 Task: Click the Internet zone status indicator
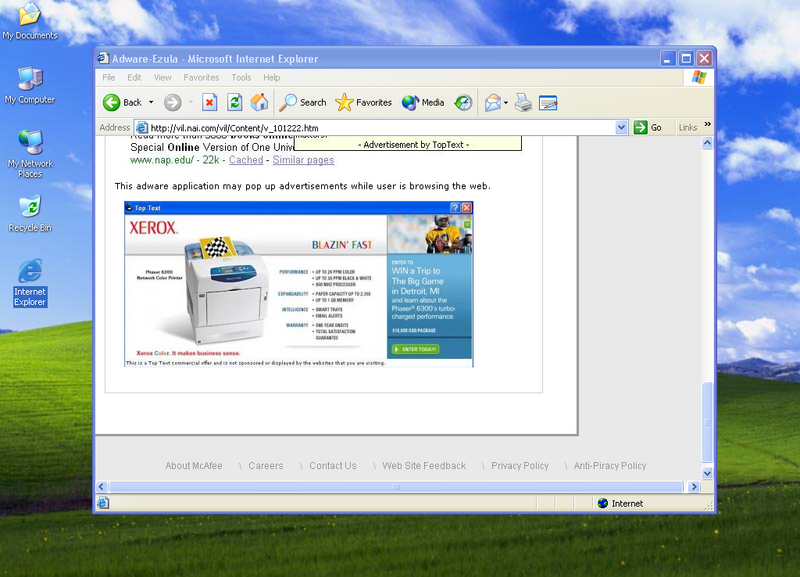pyautogui.click(x=620, y=504)
